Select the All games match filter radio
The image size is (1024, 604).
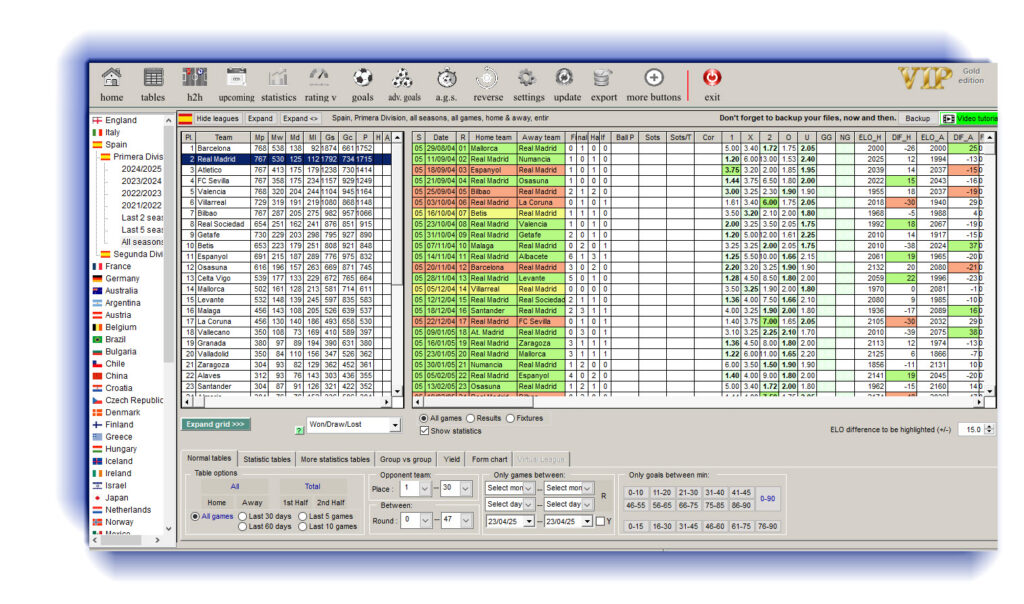424,419
